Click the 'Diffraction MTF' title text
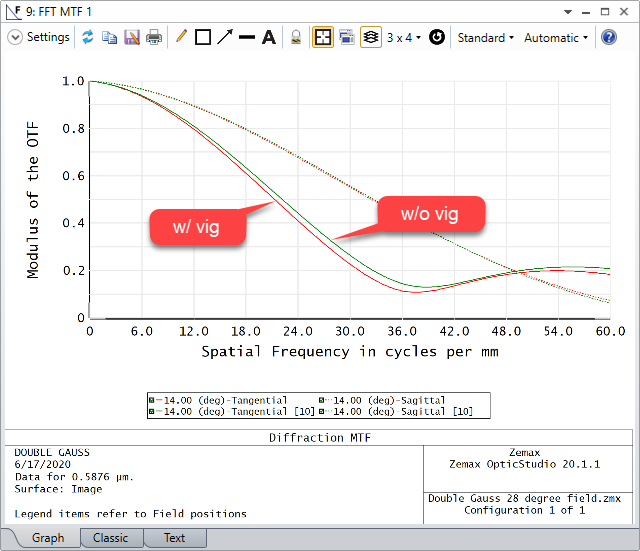This screenshot has height=551, width=640. [320, 438]
